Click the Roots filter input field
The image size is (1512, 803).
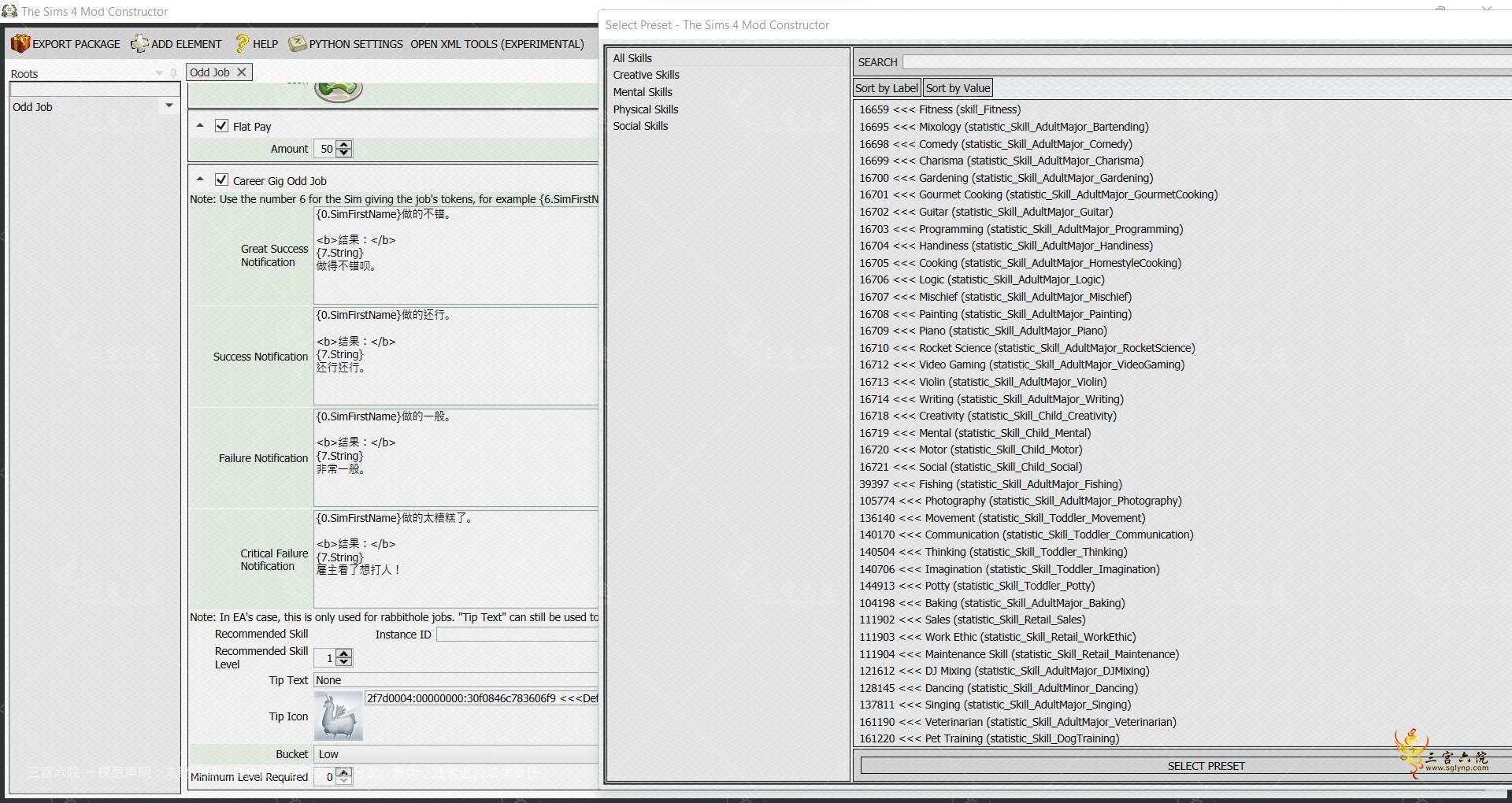[x=95, y=90]
